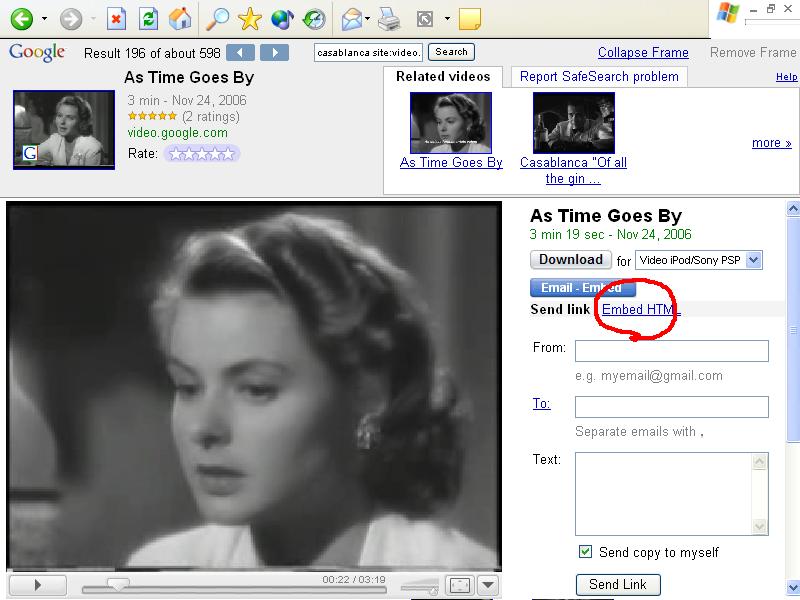
Task: Select the Related videos tab
Action: [443, 77]
